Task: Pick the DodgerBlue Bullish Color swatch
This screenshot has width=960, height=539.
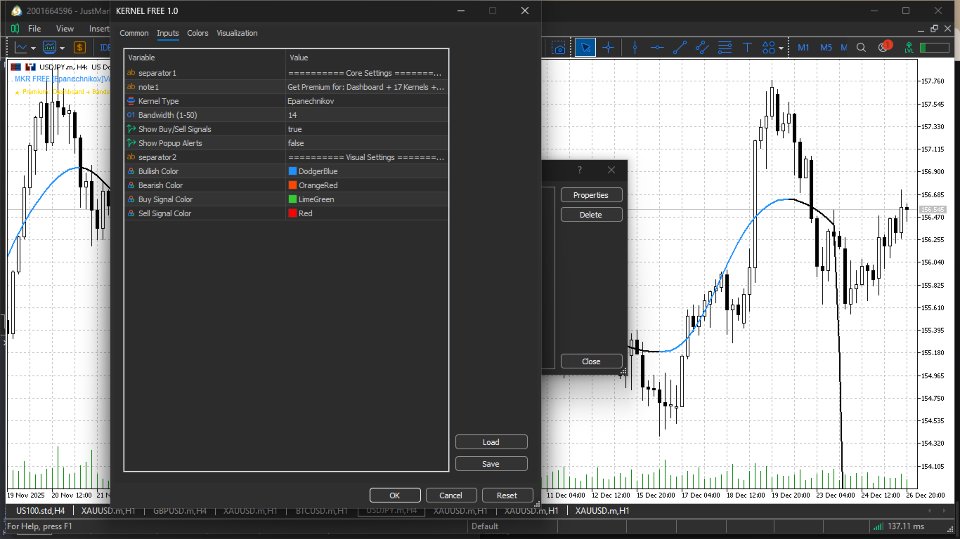Action: (293, 171)
